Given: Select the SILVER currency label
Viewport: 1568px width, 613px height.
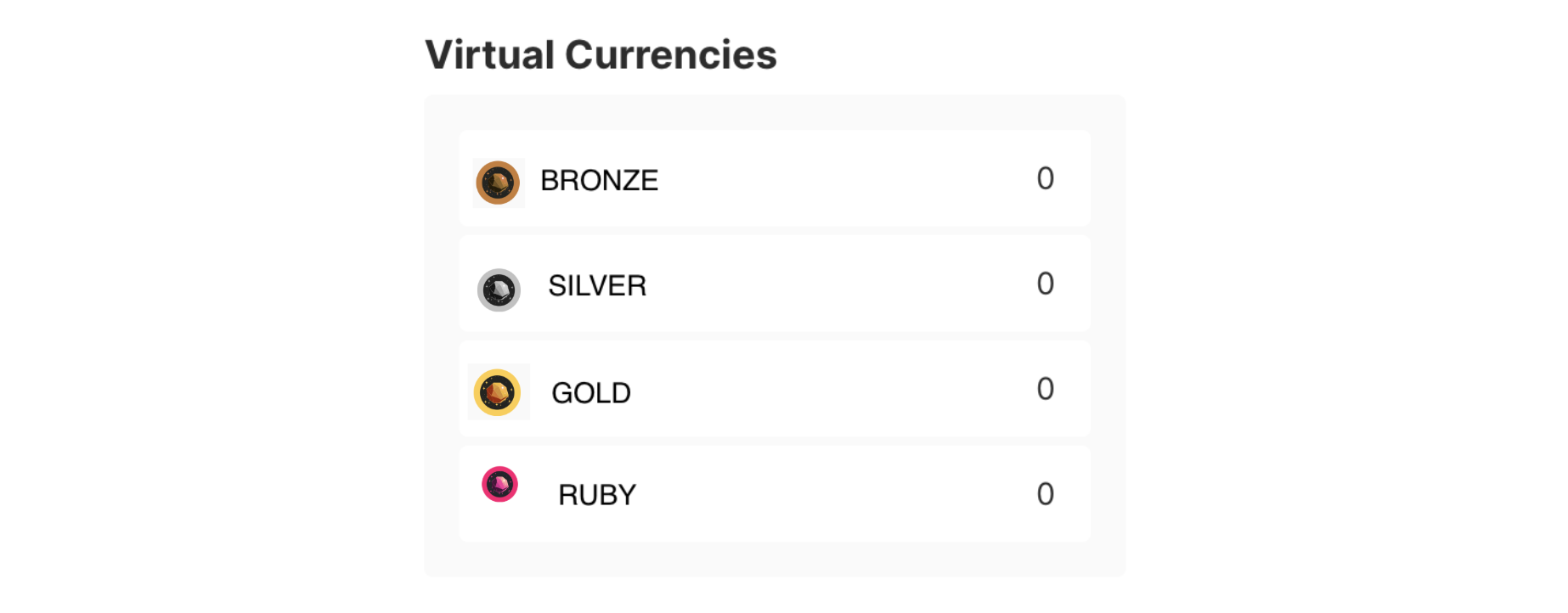Looking at the screenshot, I should click(597, 286).
